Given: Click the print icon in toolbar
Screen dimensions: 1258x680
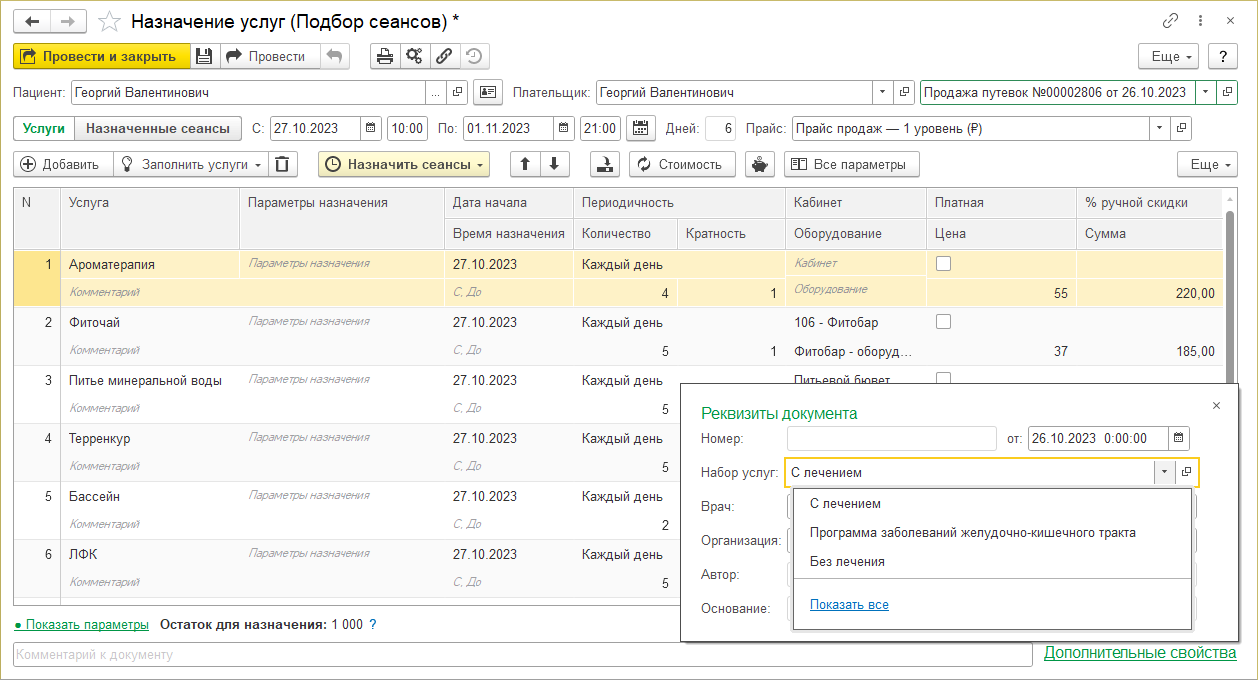Looking at the screenshot, I should (x=385, y=57).
